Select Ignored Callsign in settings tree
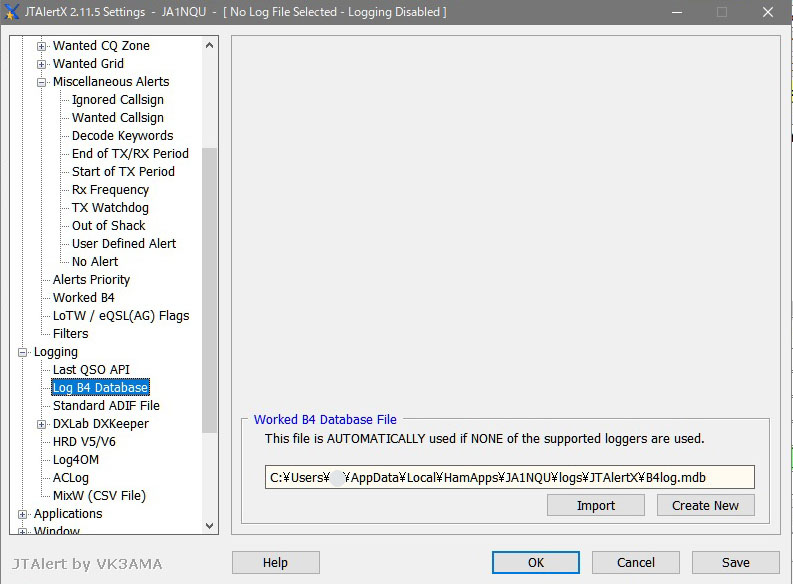Viewport: 793px width, 584px height. pyautogui.click(x=117, y=100)
